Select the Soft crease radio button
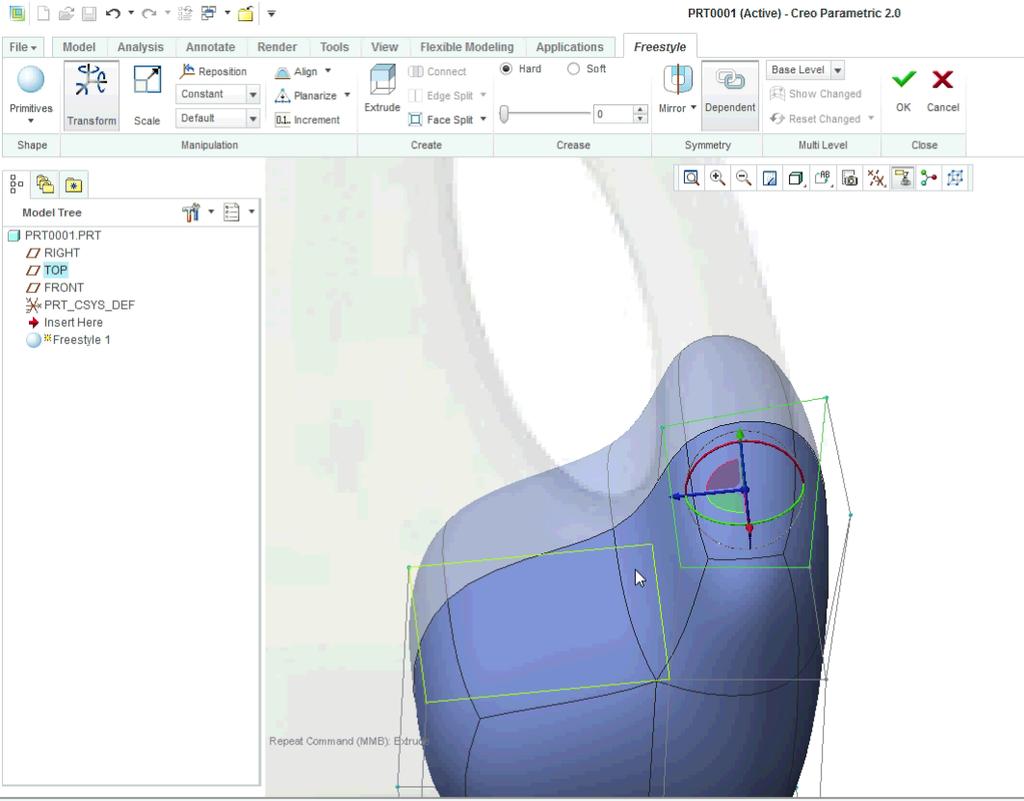This screenshot has height=801, width=1024. 573,69
